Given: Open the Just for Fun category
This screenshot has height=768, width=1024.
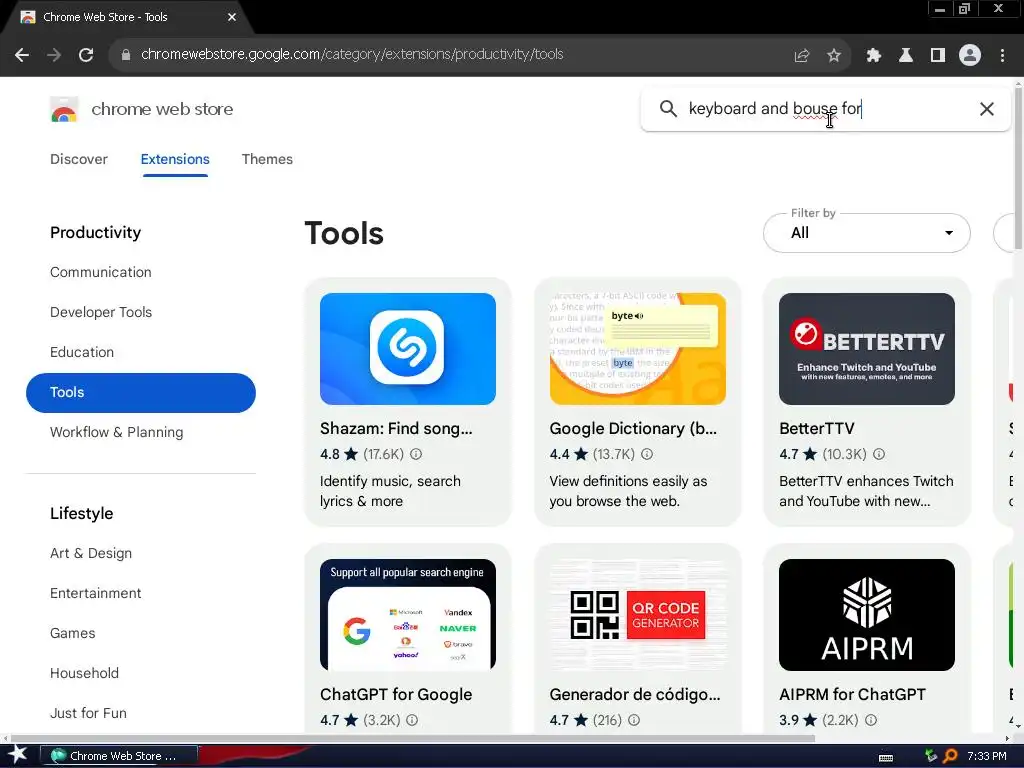Looking at the screenshot, I should (x=88, y=713).
